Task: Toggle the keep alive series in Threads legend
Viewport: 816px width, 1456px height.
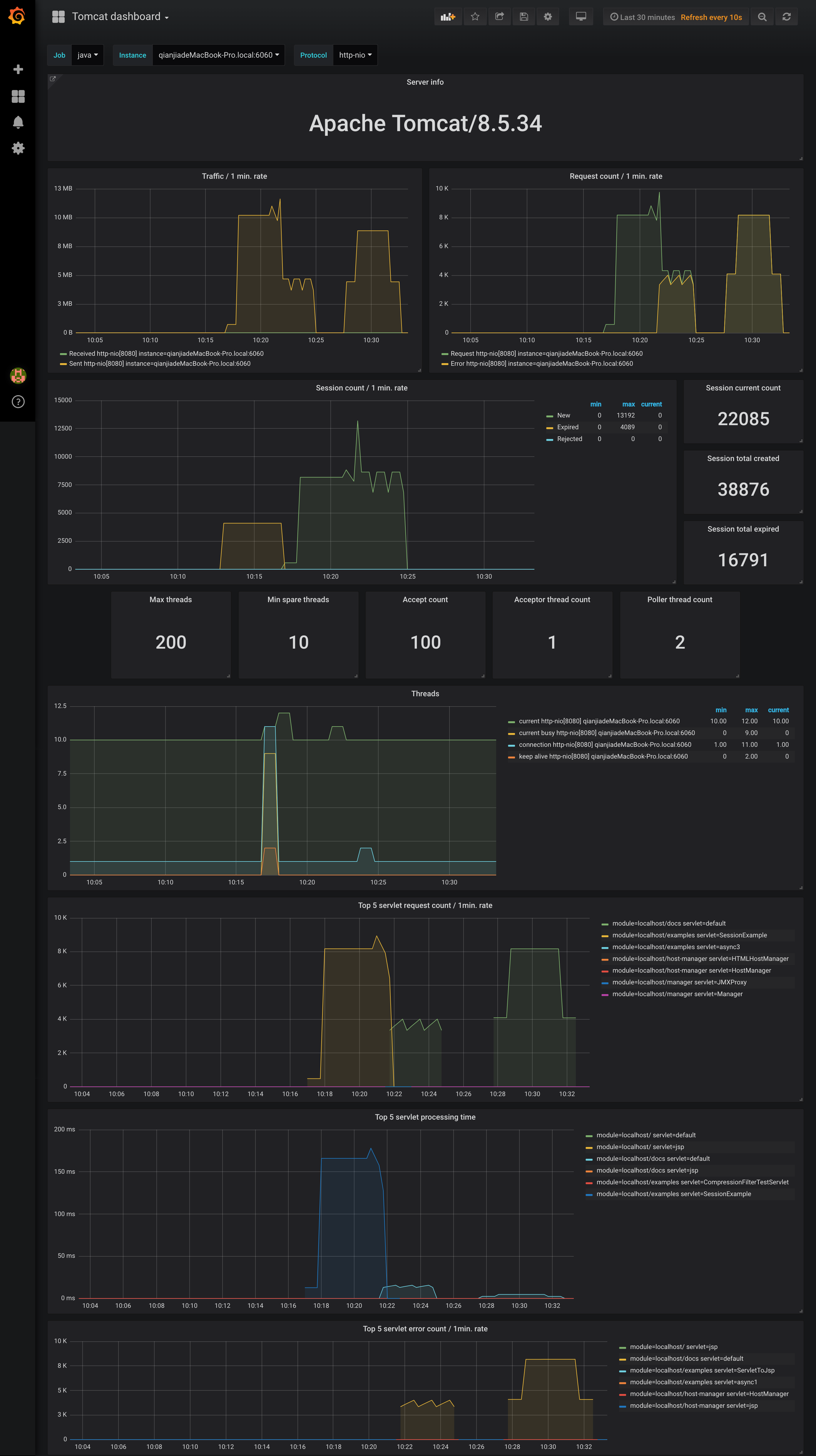Action: [x=603, y=756]
